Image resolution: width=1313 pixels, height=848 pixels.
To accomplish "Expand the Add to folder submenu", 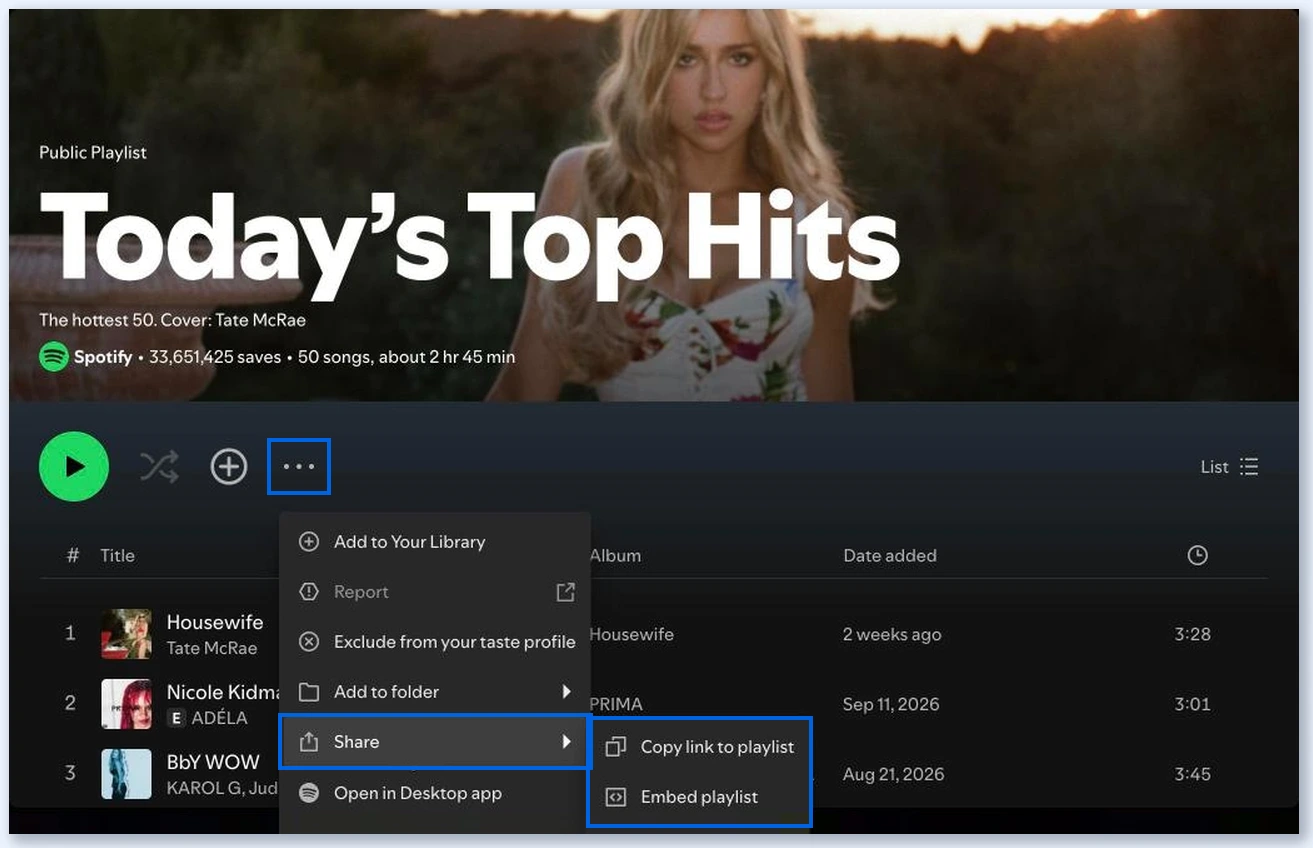I will coord(435,692).
